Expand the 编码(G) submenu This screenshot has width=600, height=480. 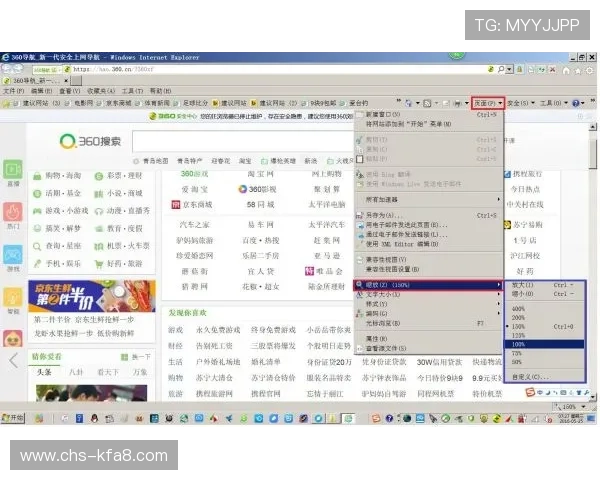pos(428,313)
